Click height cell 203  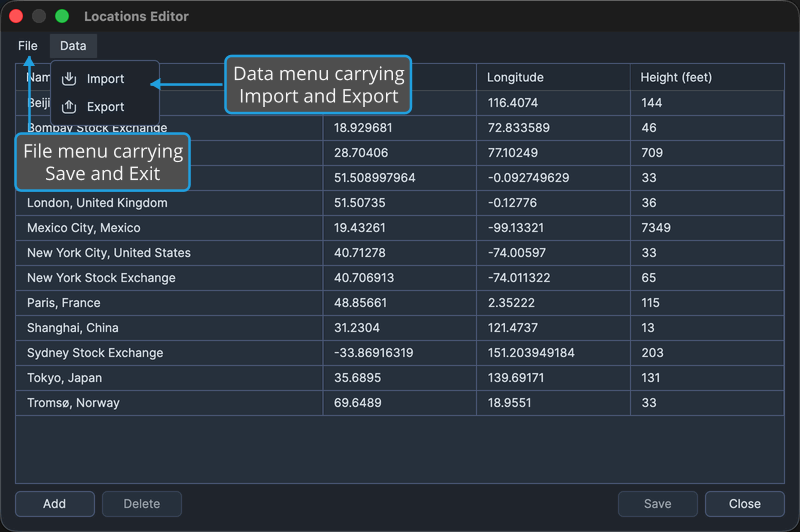[707, 353]
